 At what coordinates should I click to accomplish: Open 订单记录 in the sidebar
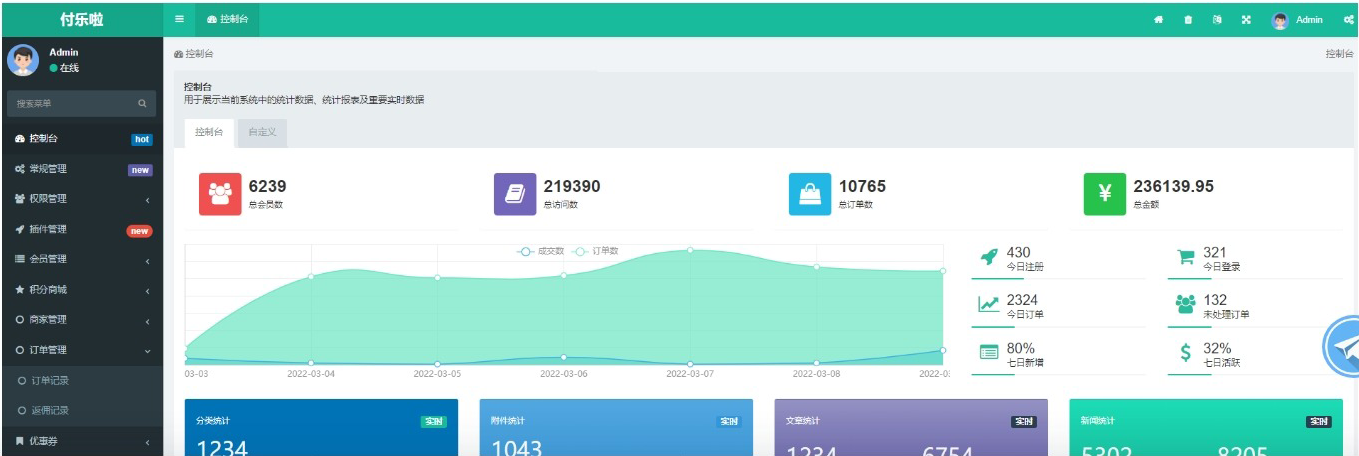coord(50,381)
